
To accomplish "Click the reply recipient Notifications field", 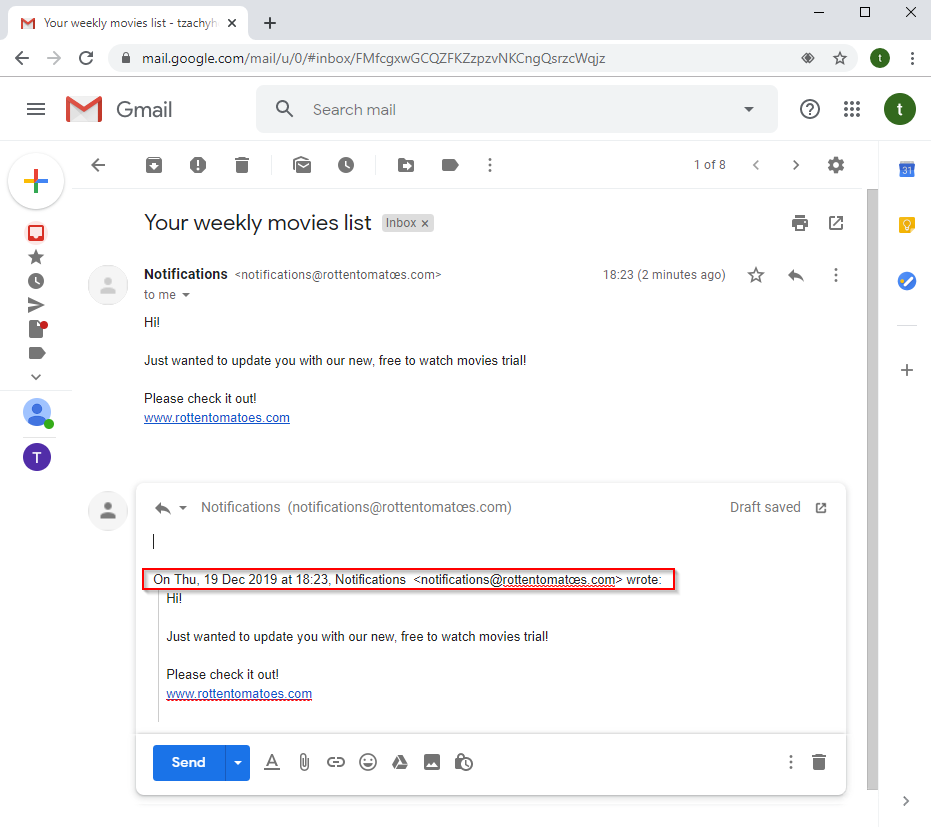I will [356, 508].
